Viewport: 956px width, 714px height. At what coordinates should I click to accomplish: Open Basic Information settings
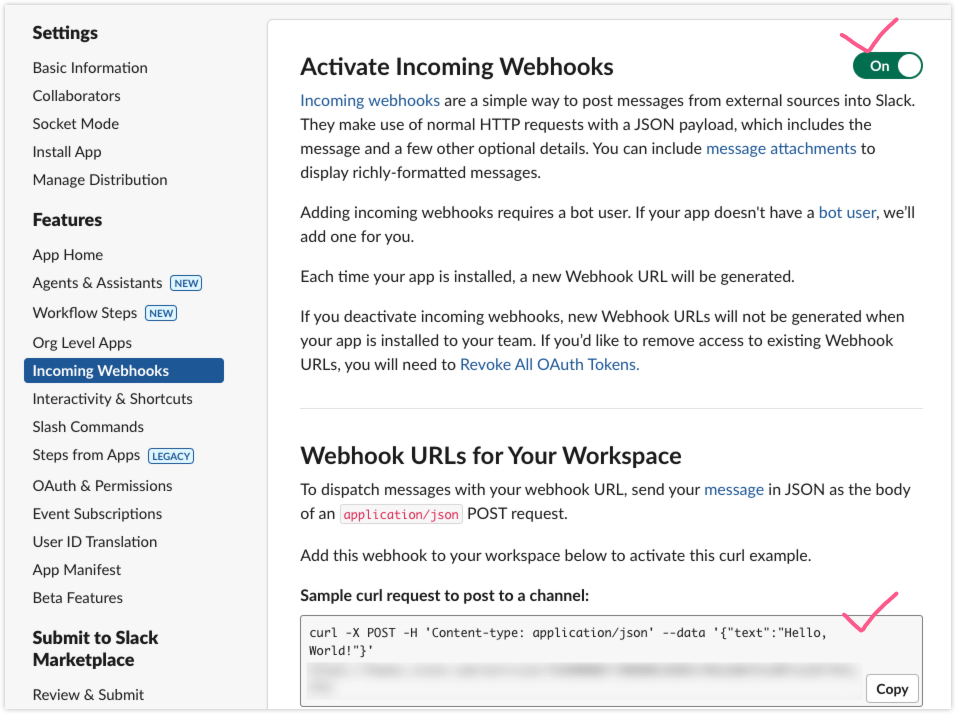[90, 68]
